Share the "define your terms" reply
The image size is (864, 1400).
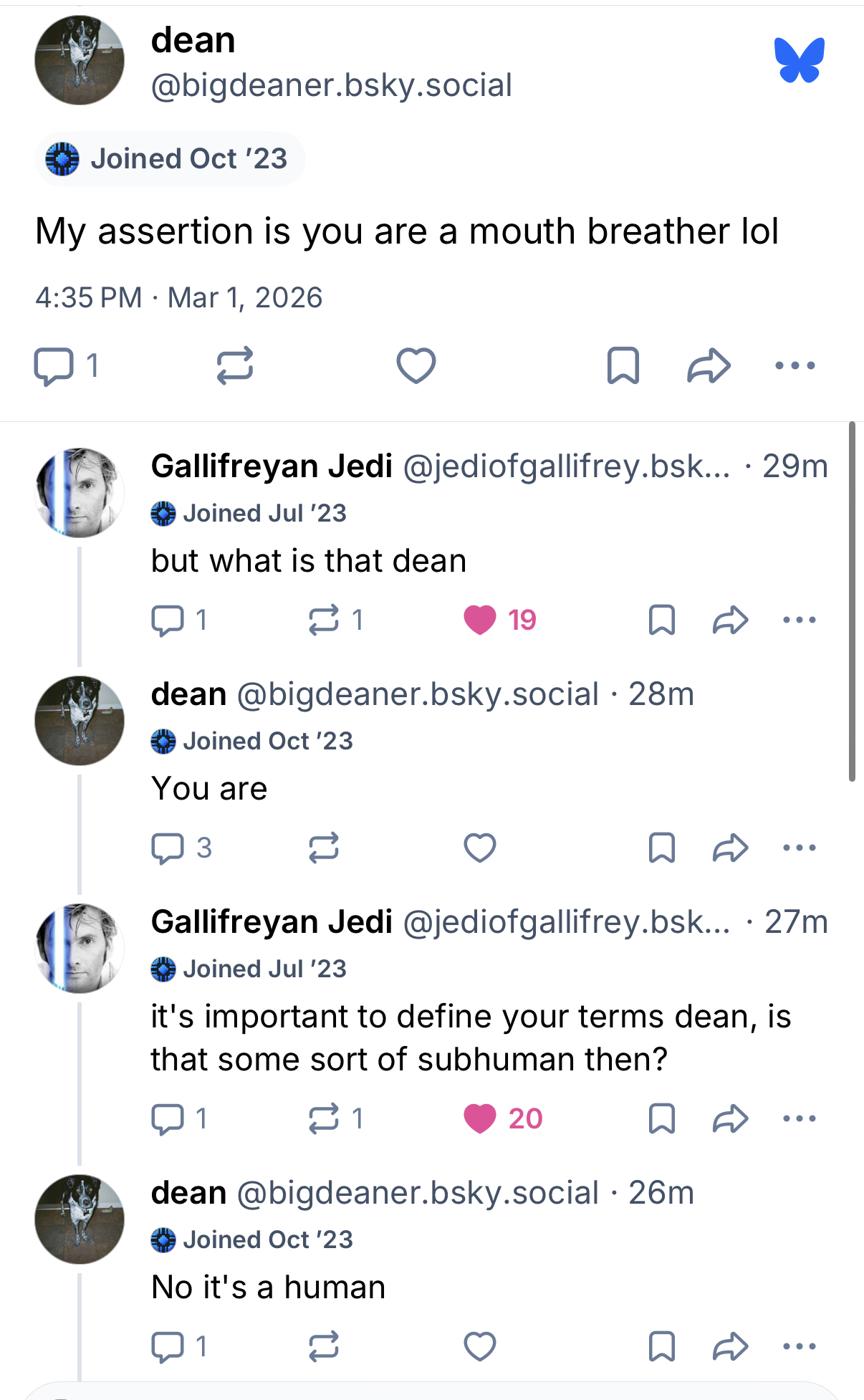click(730, 1118)
